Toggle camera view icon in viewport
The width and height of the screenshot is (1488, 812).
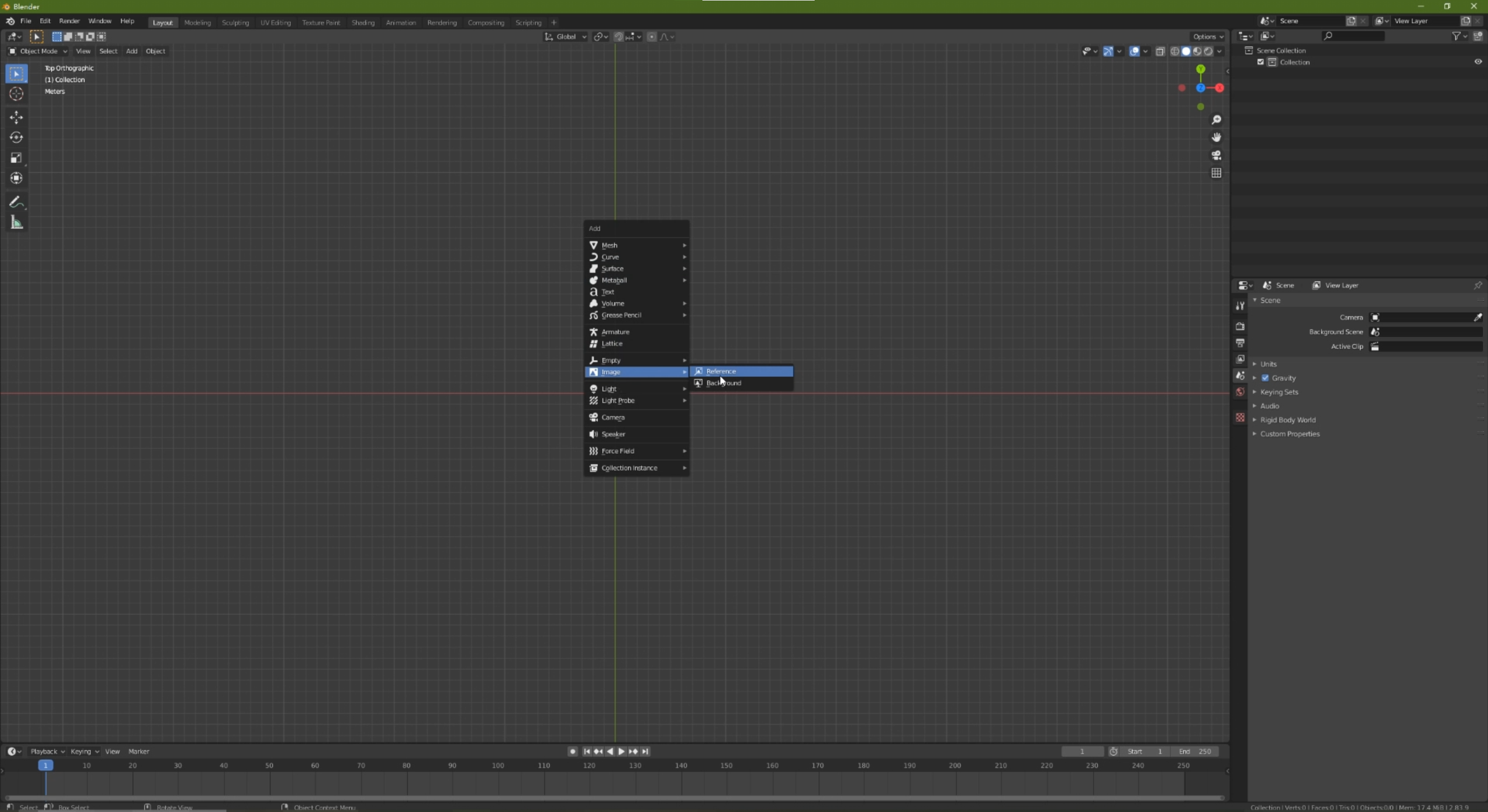[x=1216, y=155]
